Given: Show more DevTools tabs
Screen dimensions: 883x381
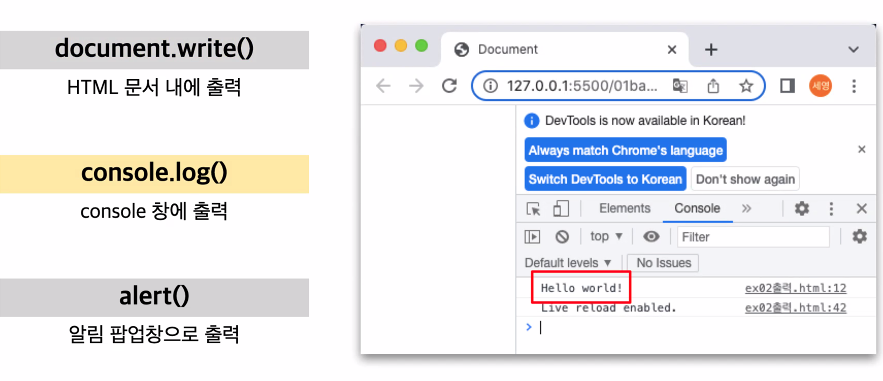Looking at the screenshot, I should pos(747,209).
